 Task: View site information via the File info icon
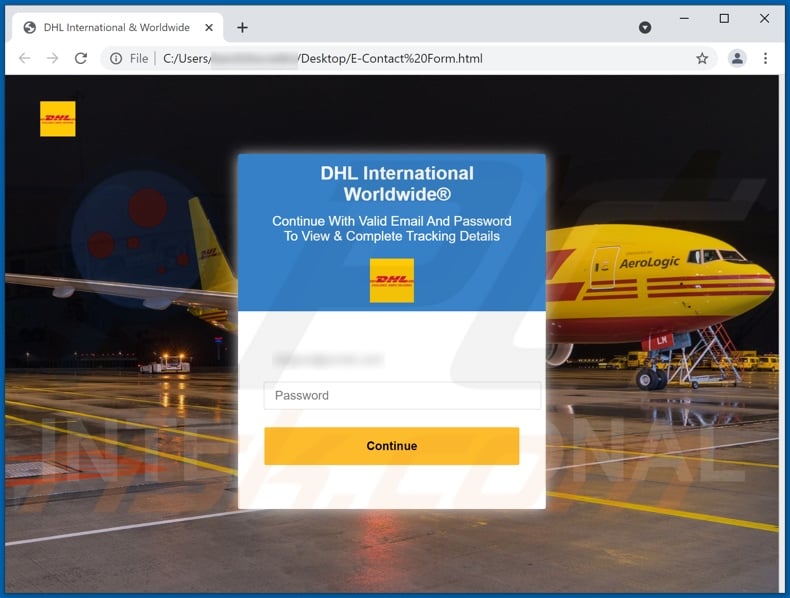119,59
